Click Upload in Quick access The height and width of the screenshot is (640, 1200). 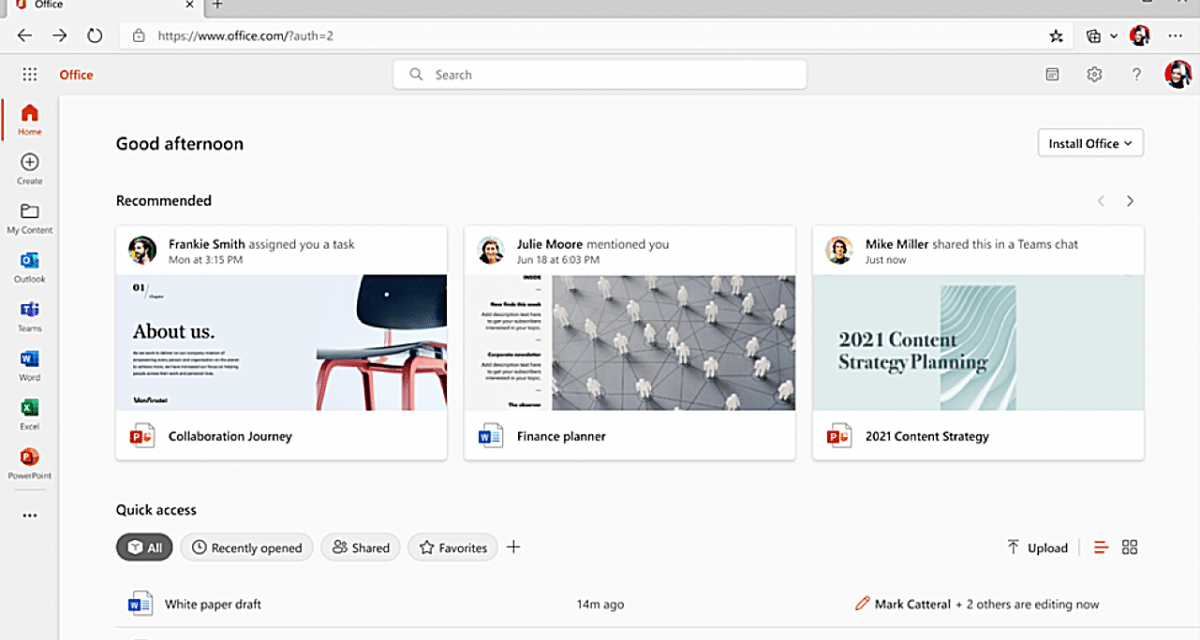coord(1038,547)
